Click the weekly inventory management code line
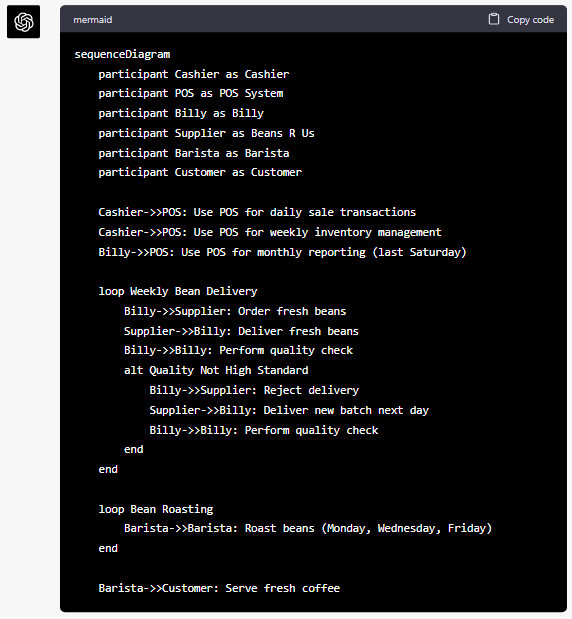The width and height of the screenshot is (572, 619). coord(270,232)
